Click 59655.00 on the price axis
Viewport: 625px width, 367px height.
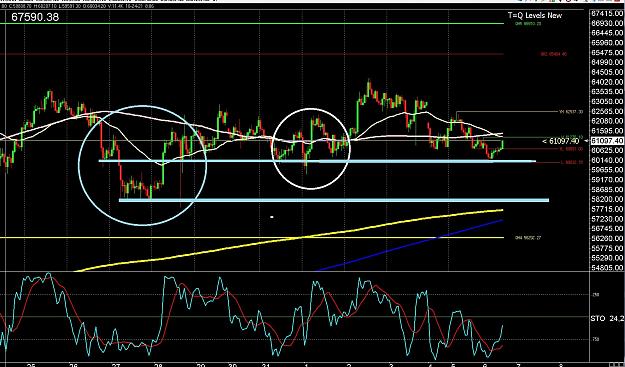click(607, 170)
